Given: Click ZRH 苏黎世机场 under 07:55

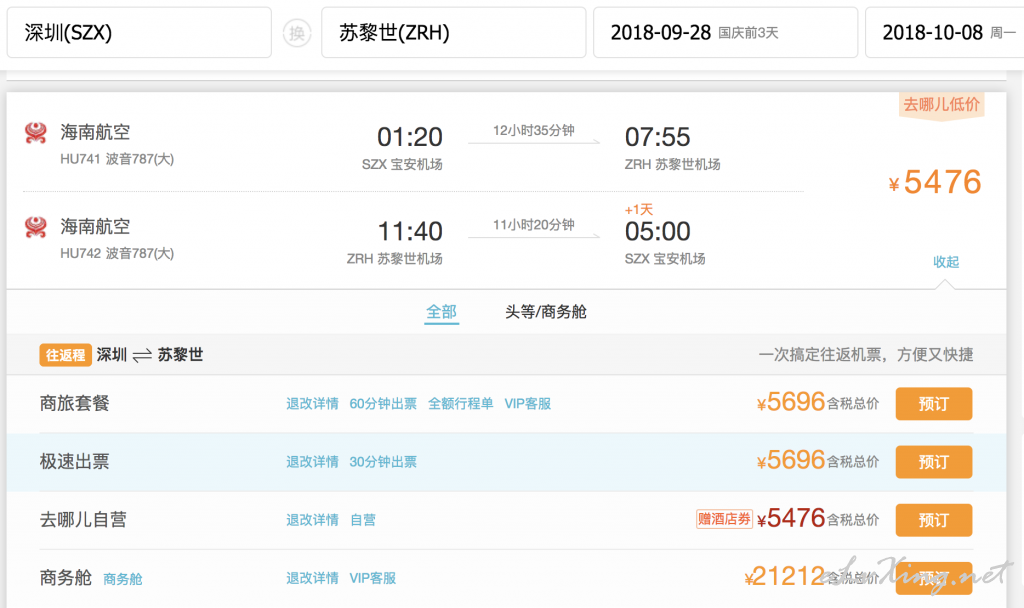Looking at the screenshot, I should pos(673,165).
